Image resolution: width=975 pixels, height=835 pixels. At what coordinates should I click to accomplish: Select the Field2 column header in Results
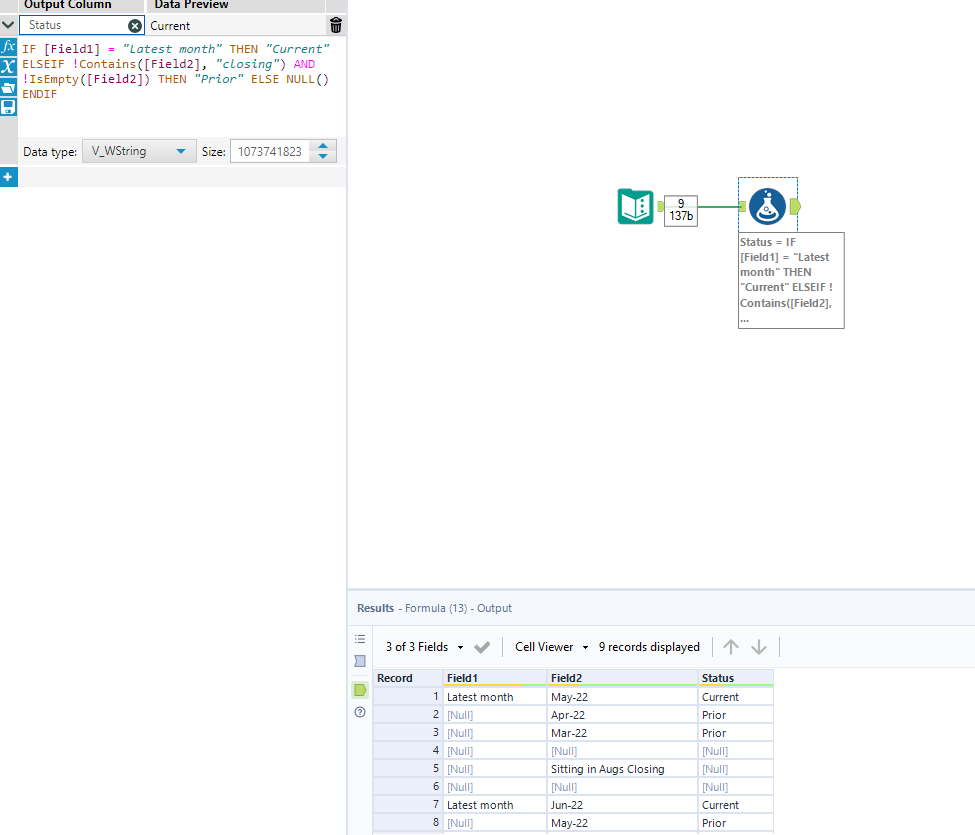pyautogui.click(x=620, y=678)
